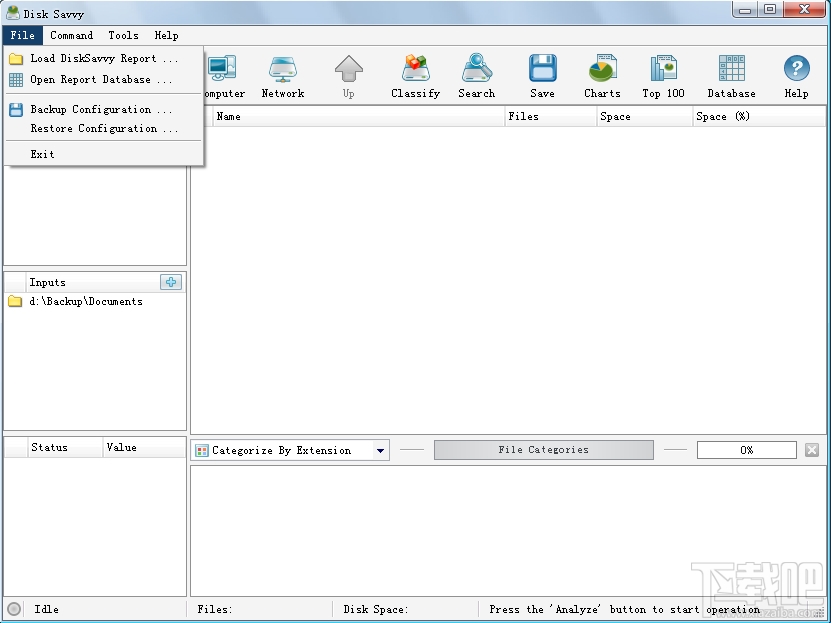Screen dimensions: 831x623
Task: Click the Idle status indicator circle
Action: click(x=14, y=609)
